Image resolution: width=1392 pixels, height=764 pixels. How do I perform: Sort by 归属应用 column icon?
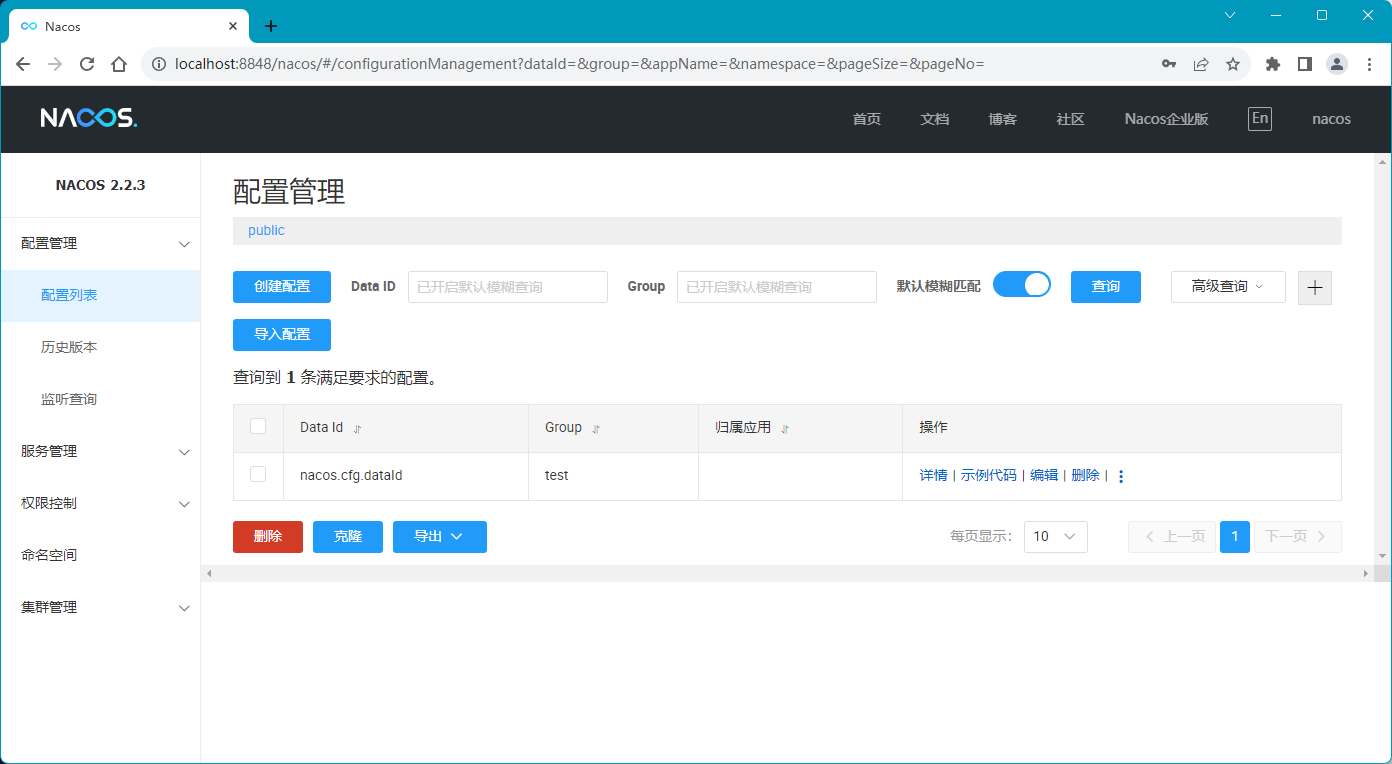tap(785, 428)
